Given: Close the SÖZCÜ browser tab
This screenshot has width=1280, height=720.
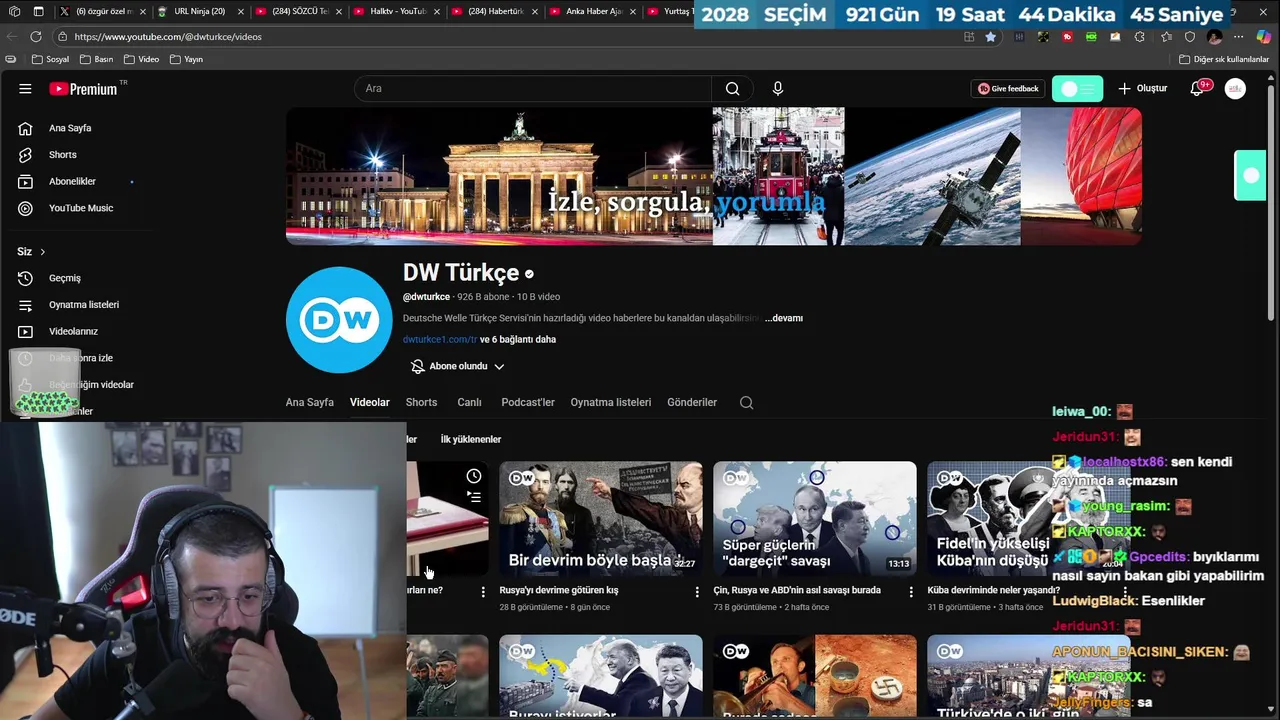Looking at the screenshot, I should (x=338, y=11).
